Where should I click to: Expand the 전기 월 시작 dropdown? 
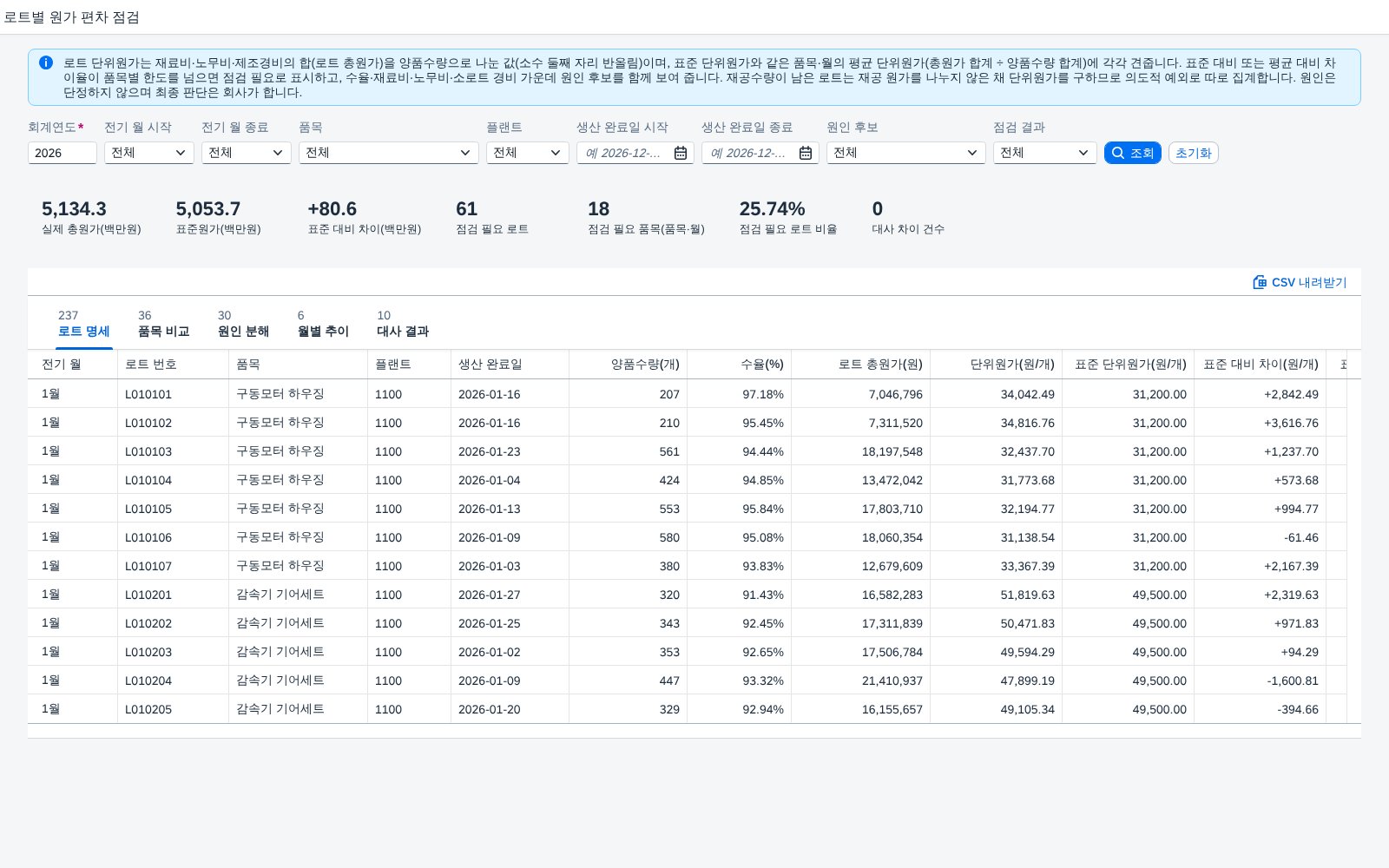[149, 153]
